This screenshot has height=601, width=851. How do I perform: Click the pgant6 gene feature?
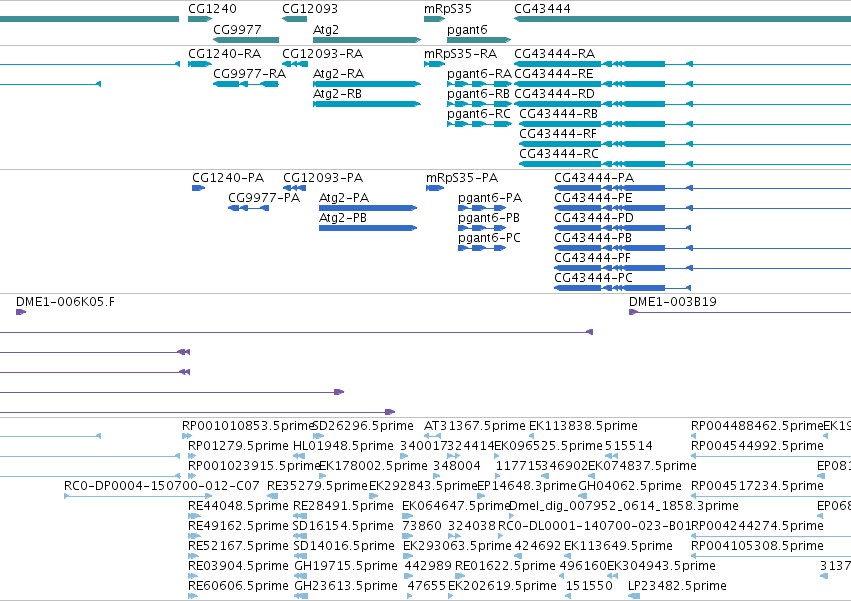pos(479,40)
